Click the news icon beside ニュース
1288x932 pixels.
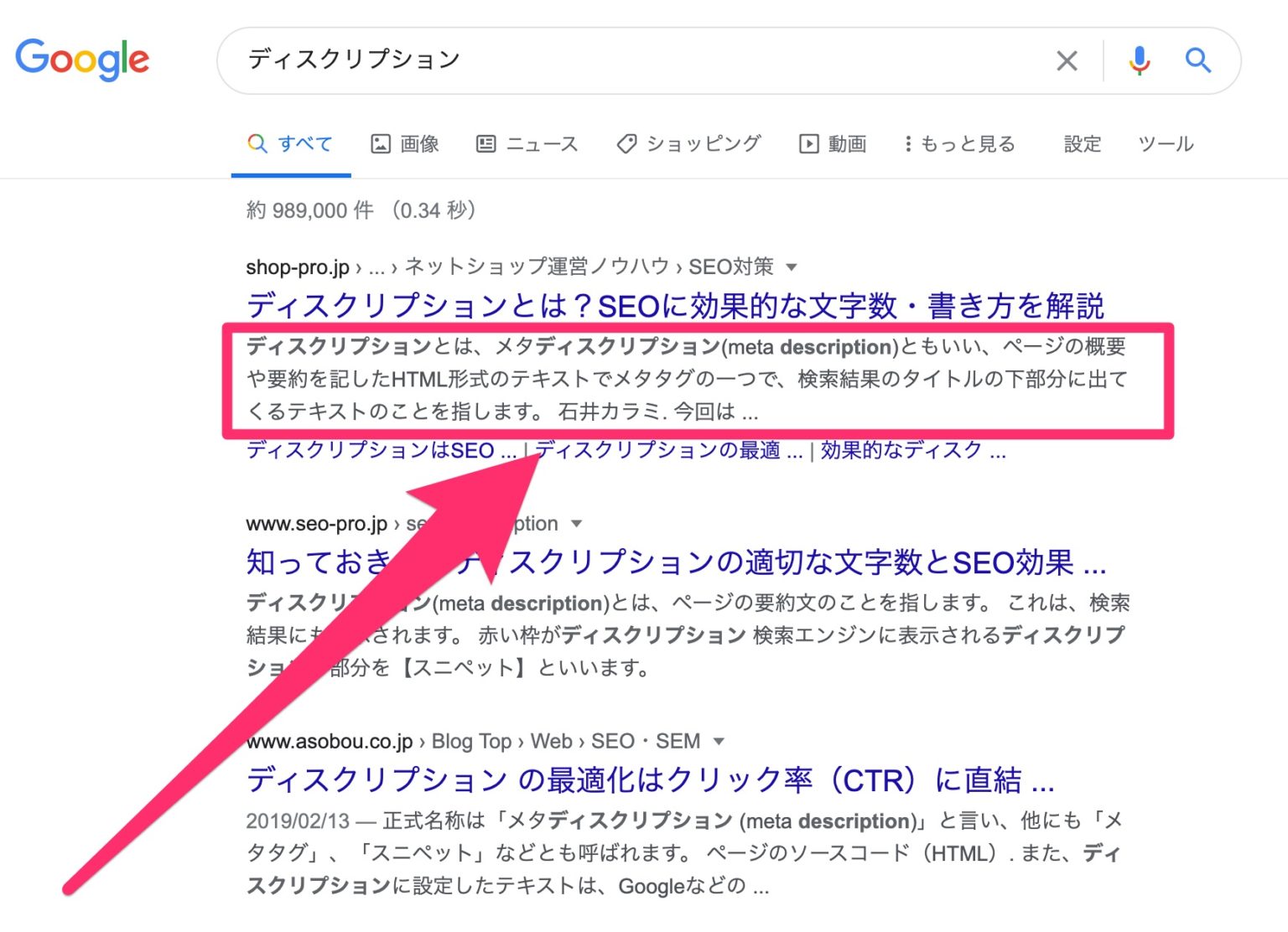[485, 143]
